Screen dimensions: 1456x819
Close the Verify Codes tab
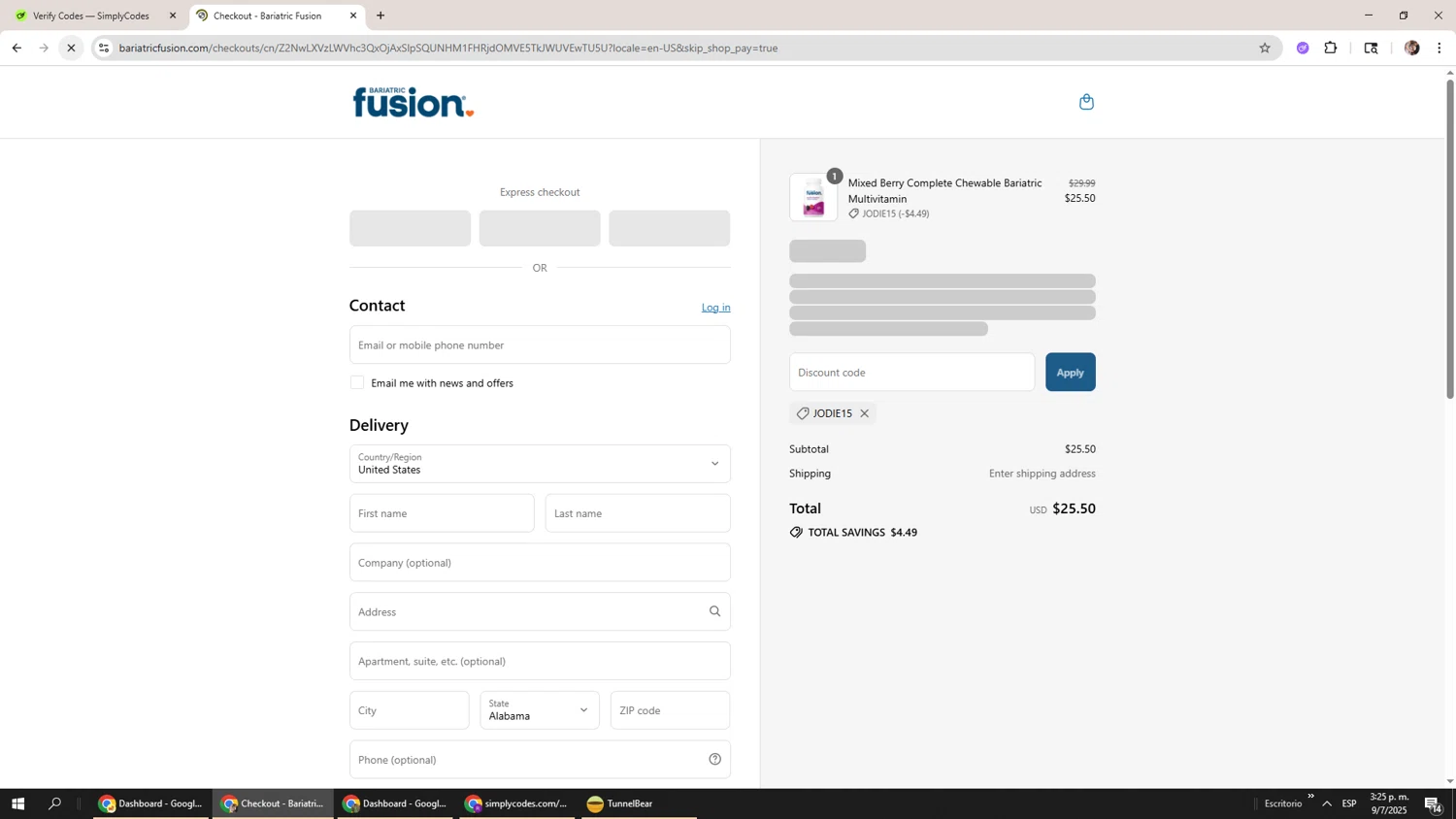[x=173, y=16]
